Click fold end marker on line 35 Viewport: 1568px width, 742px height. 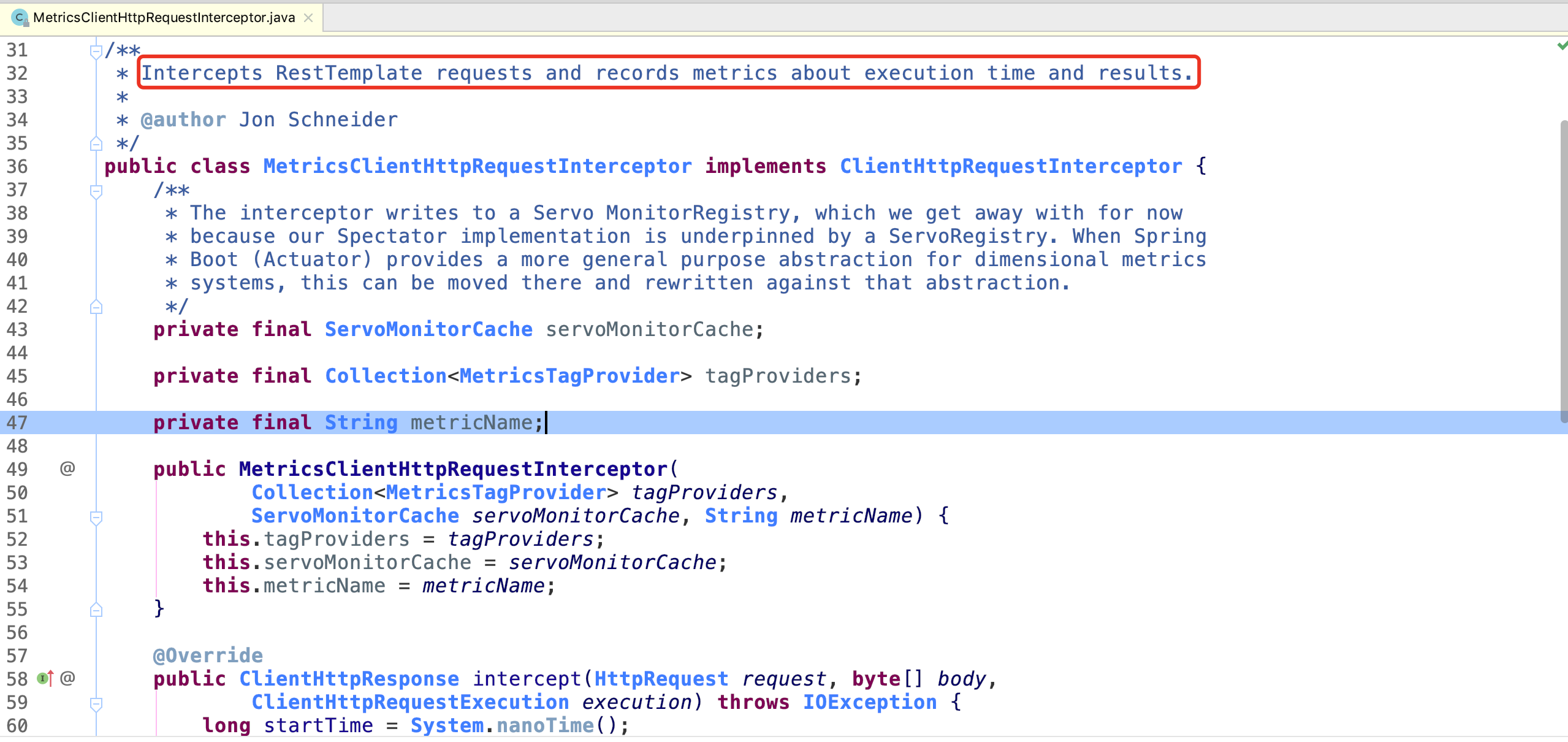coord(96,144)
